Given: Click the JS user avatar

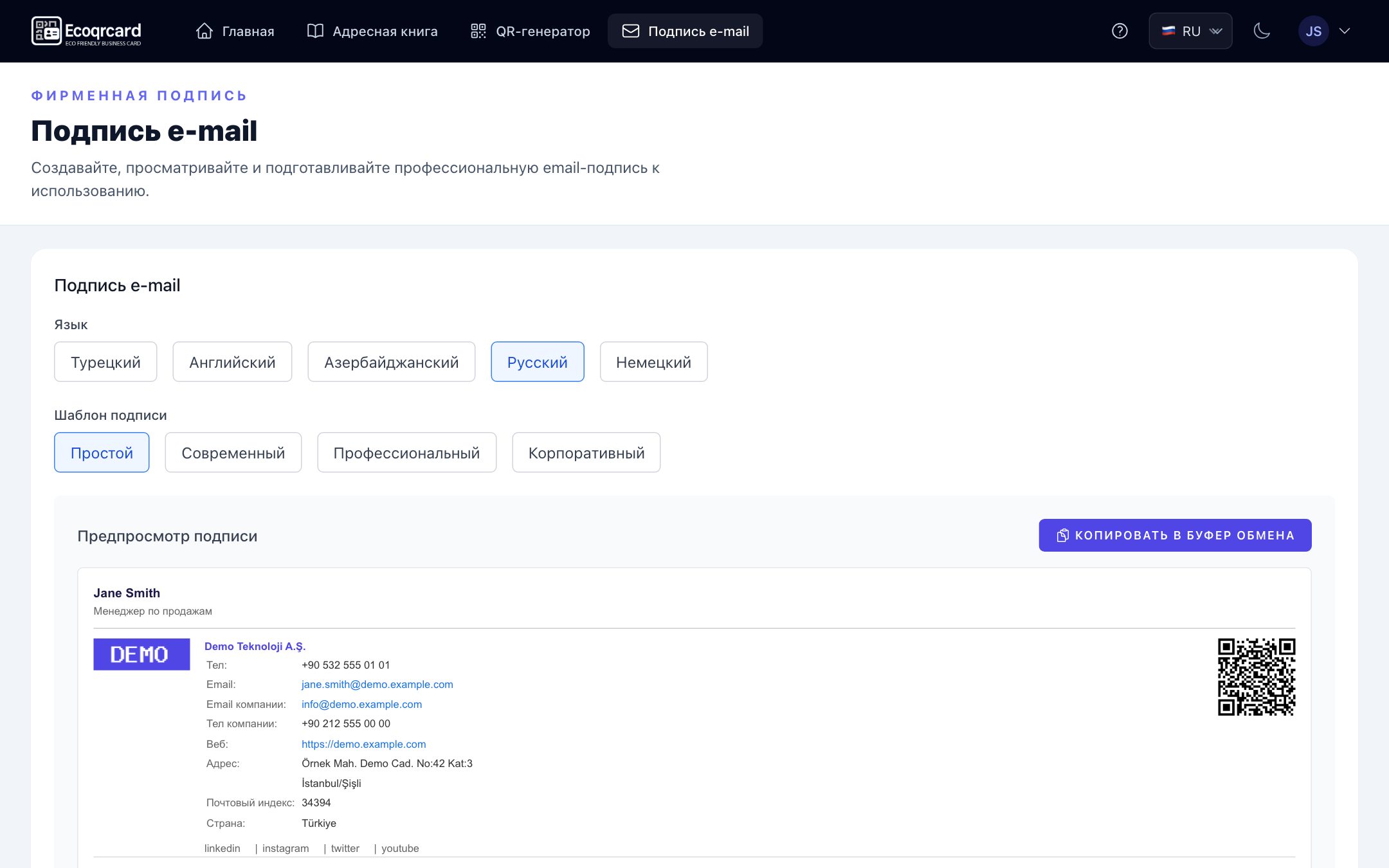Looking at the screenshot, I should (1314, 31).
